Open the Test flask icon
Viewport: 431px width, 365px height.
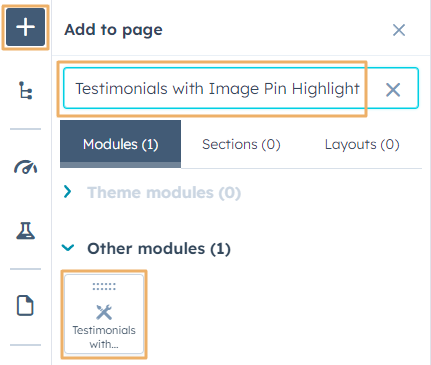coord(25,231)
